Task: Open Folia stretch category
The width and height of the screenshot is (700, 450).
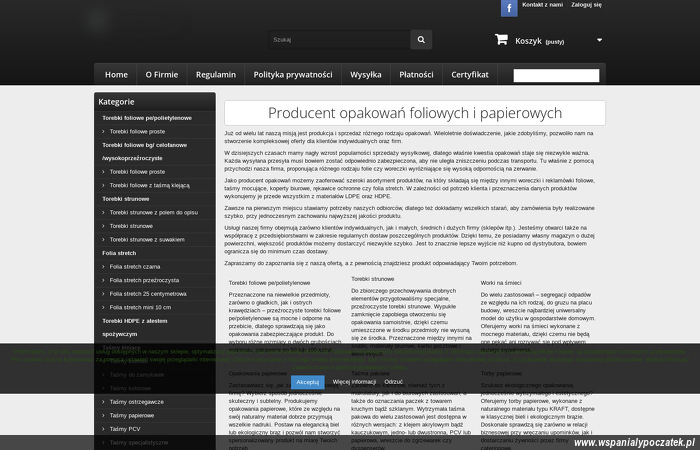Action: pos(119,253)
